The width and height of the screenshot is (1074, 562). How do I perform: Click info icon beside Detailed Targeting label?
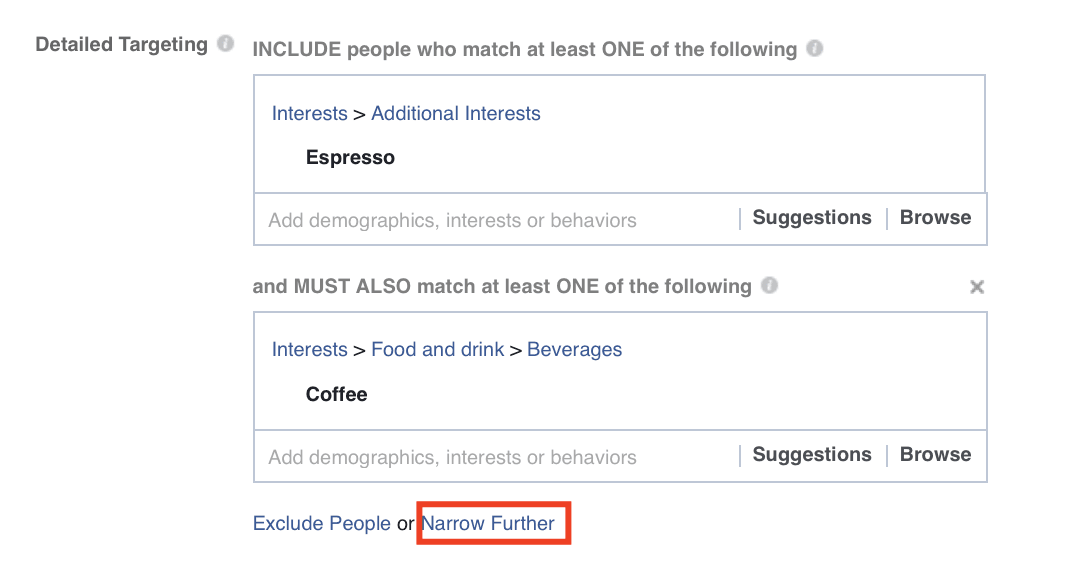pos(225,44)
